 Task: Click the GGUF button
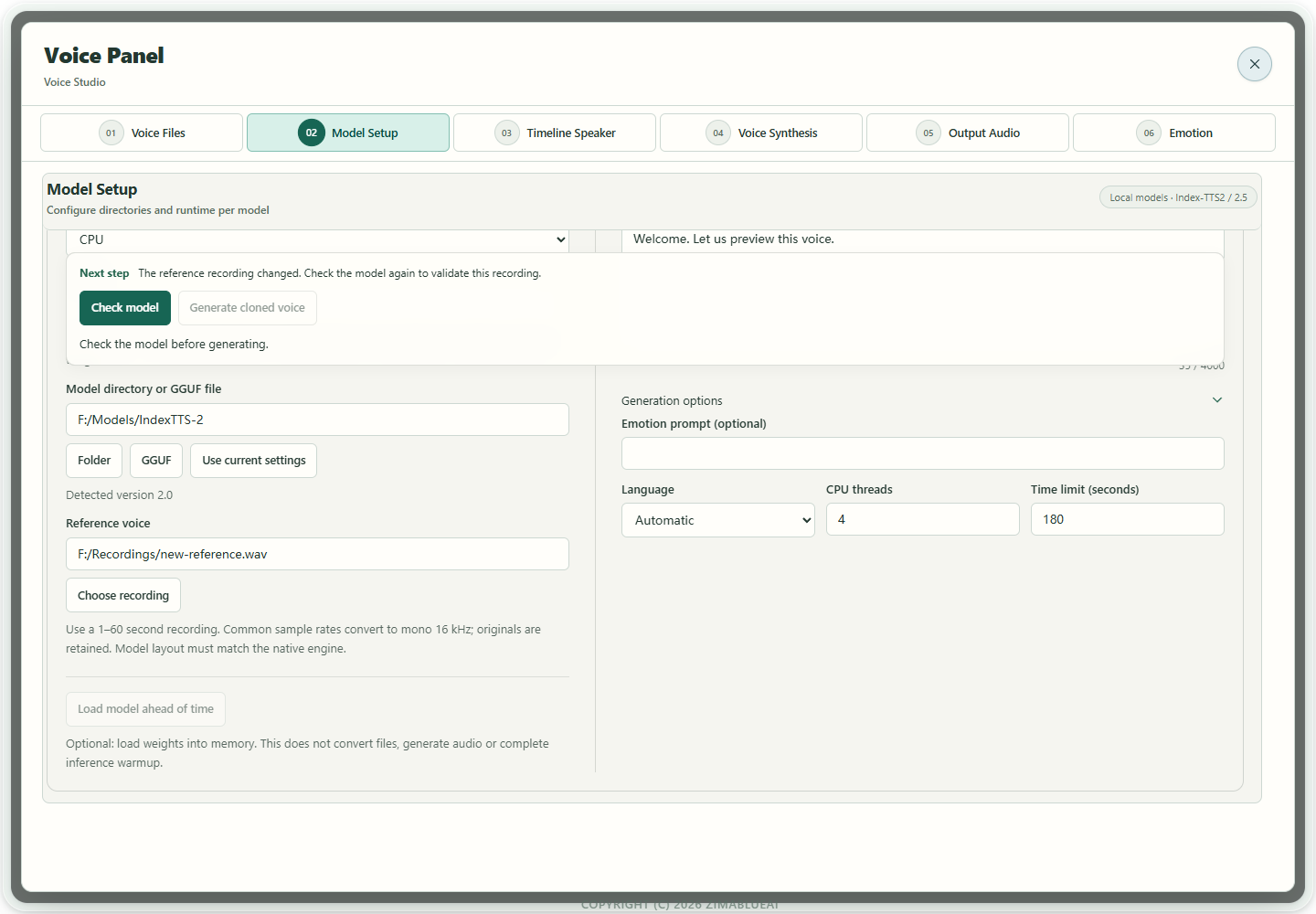156,461
